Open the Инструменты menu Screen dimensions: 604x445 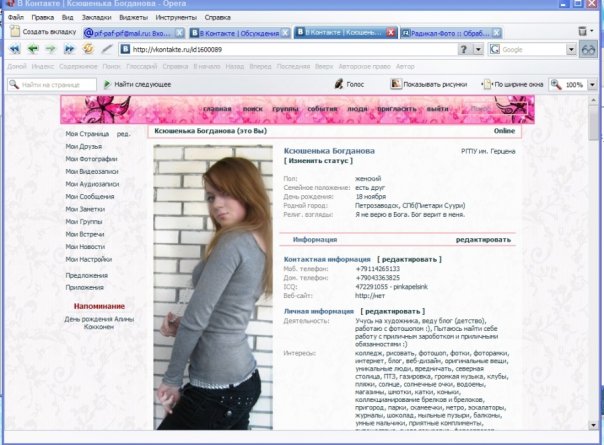click(x=176, y=17)
